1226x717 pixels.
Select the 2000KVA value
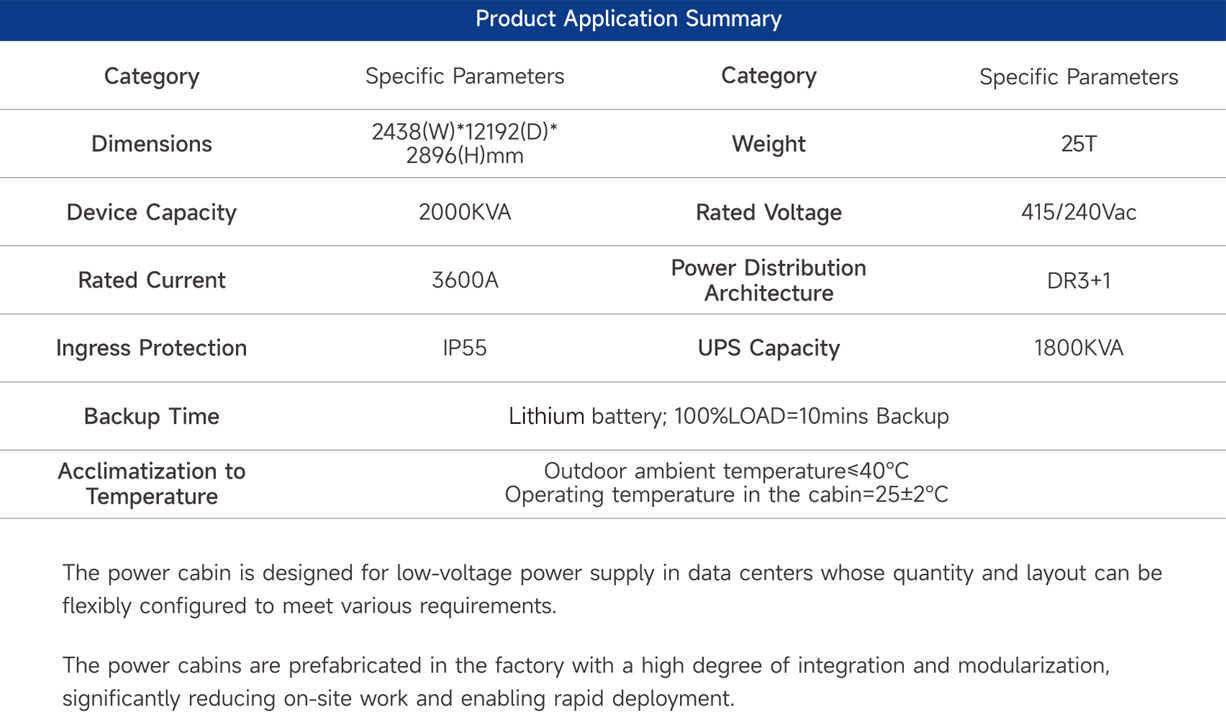pyautogui.click(x=464, y=212)
